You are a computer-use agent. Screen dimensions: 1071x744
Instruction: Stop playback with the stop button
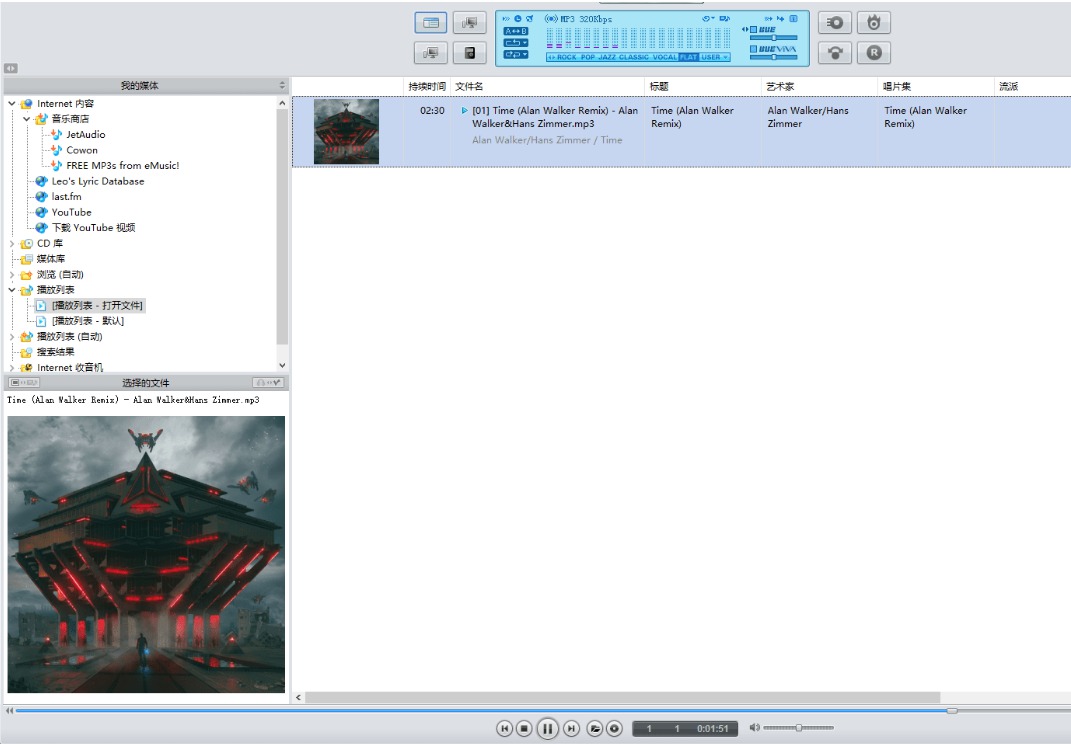pos(524,728)
